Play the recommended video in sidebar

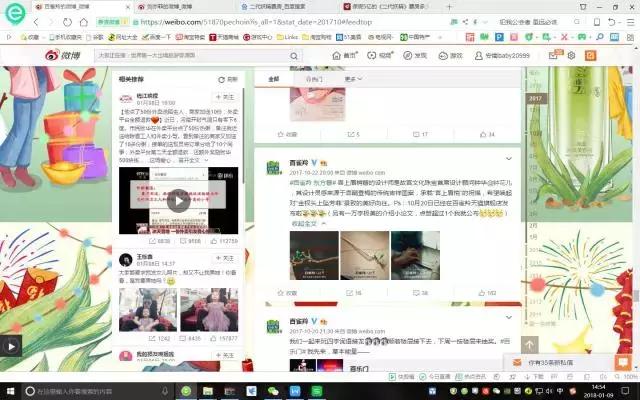click(x=179, y=201)
